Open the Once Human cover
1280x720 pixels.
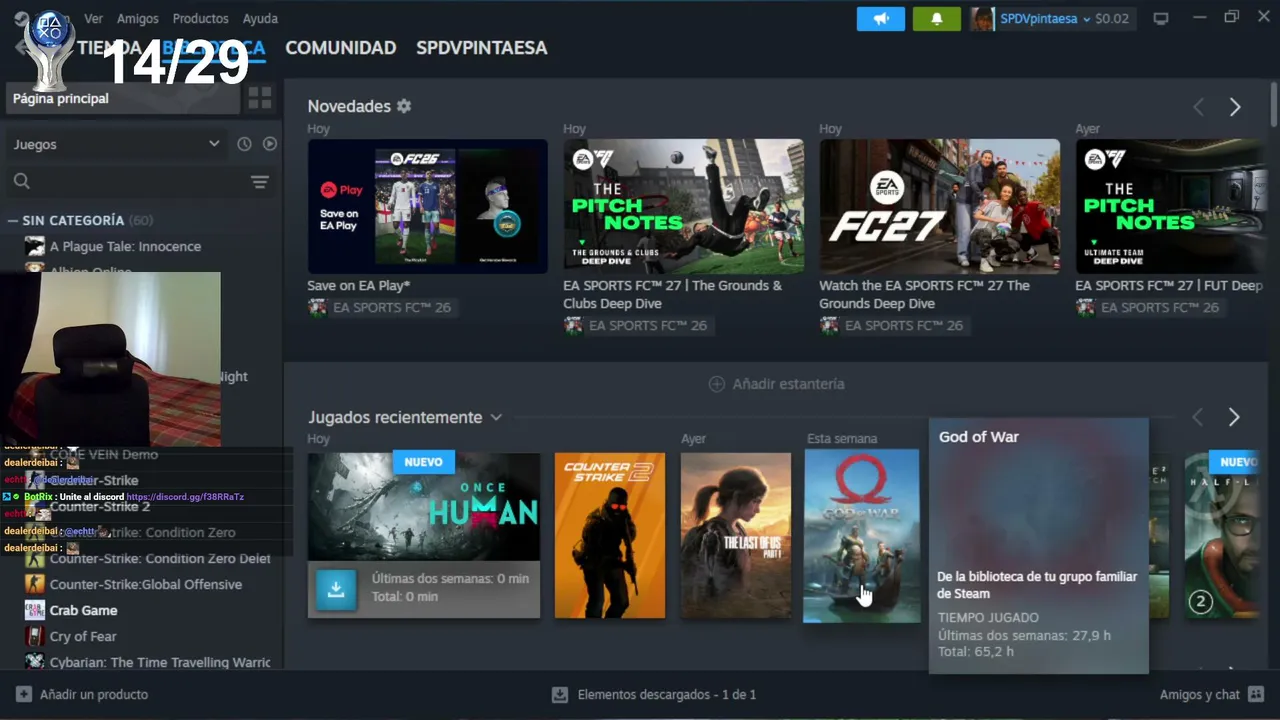click(x=424, y=506)
